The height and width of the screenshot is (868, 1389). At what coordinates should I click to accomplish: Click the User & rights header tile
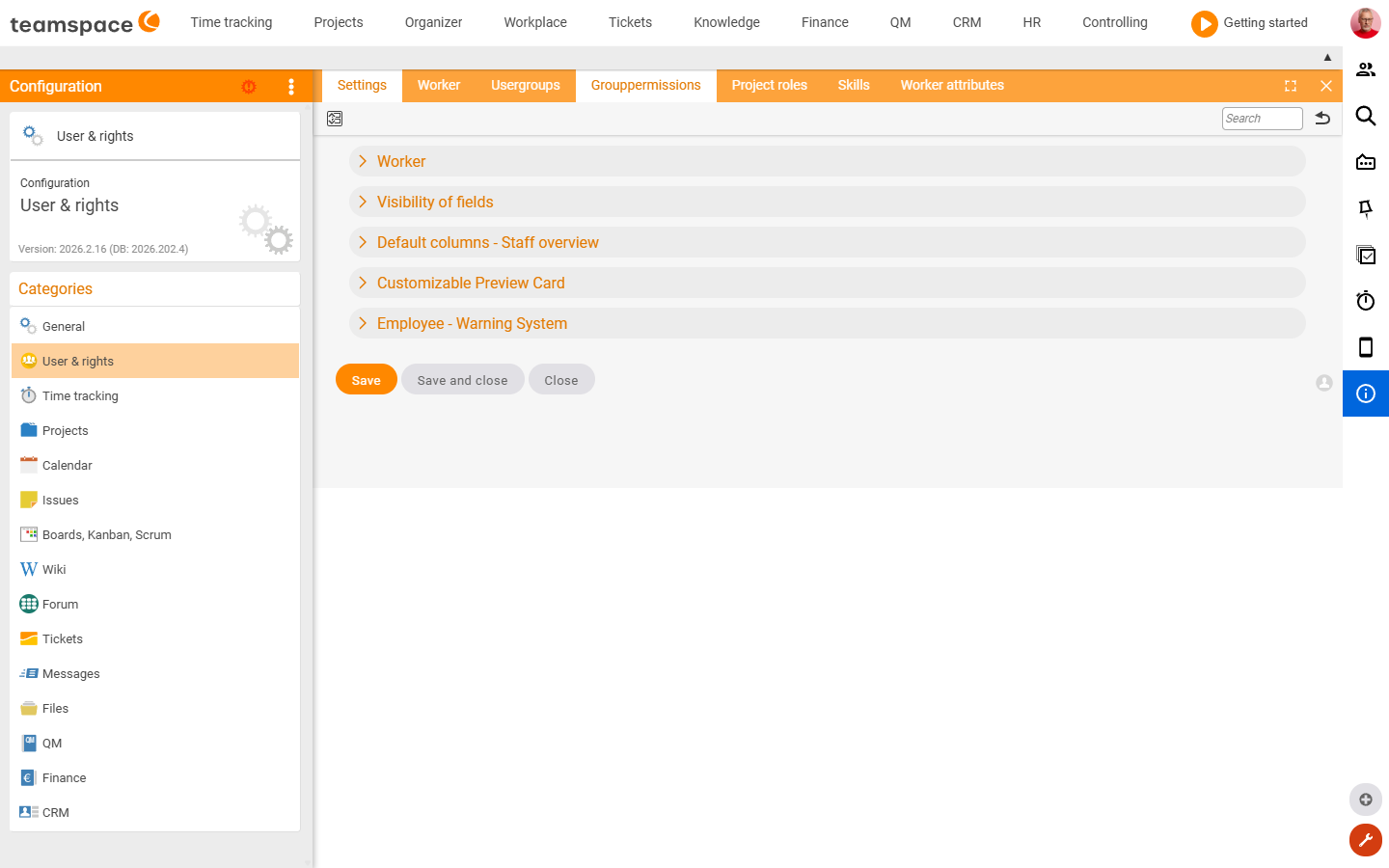point(155,136)
